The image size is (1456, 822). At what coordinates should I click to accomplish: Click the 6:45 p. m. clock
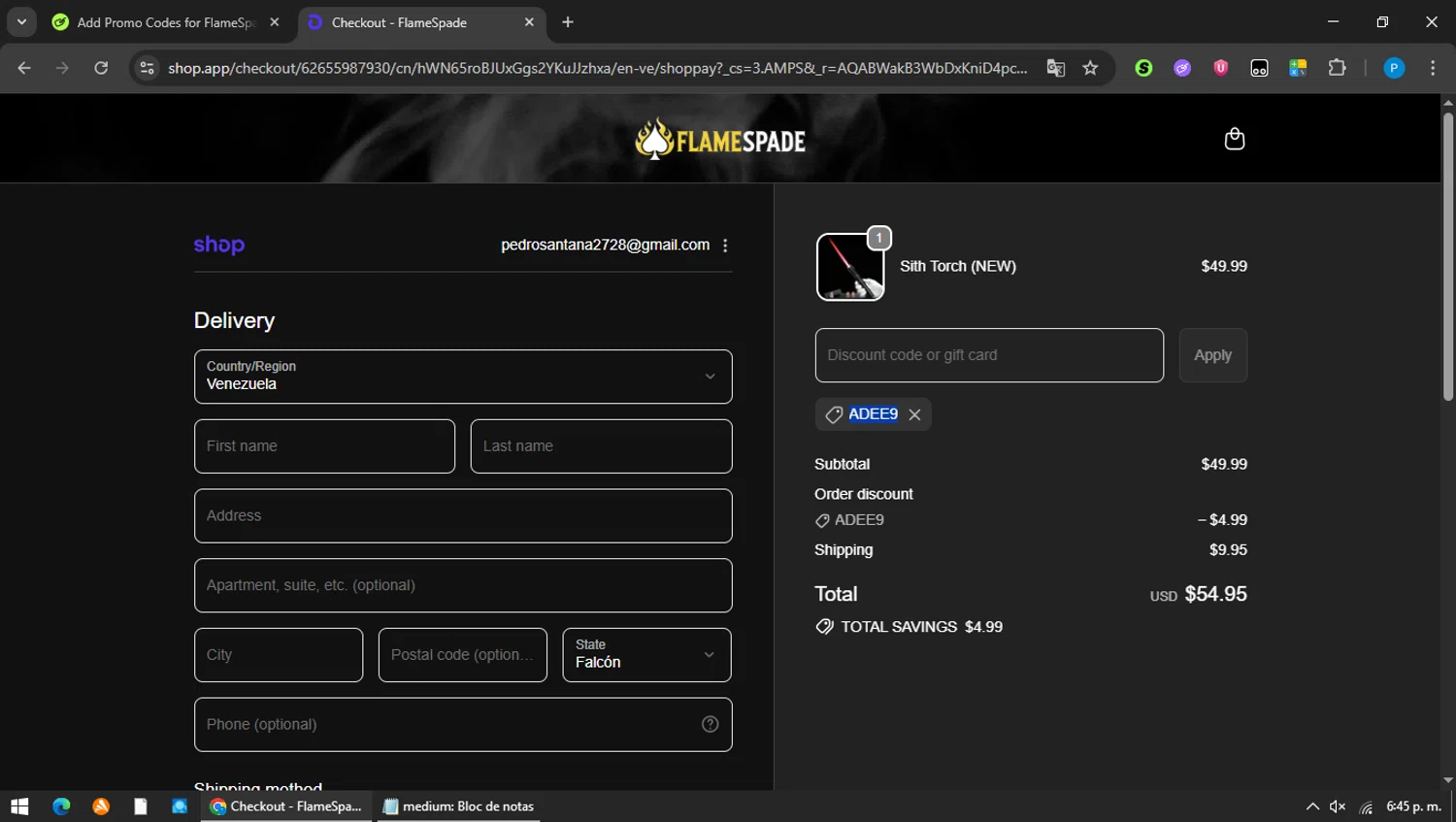pos(1413,806)
